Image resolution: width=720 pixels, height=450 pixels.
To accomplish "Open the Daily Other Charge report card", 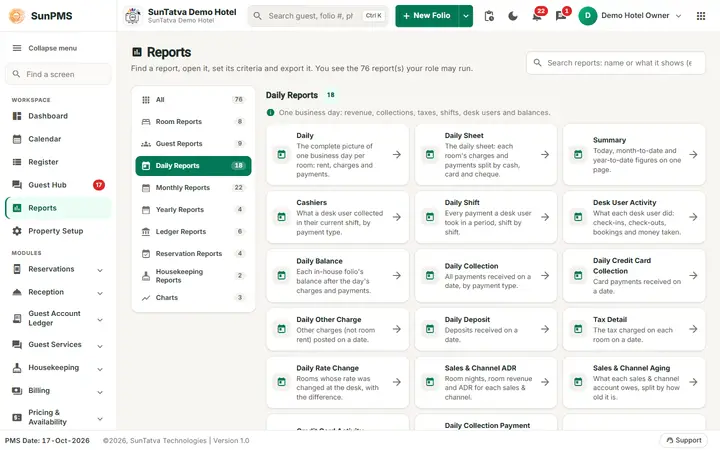I will [338, 329].
